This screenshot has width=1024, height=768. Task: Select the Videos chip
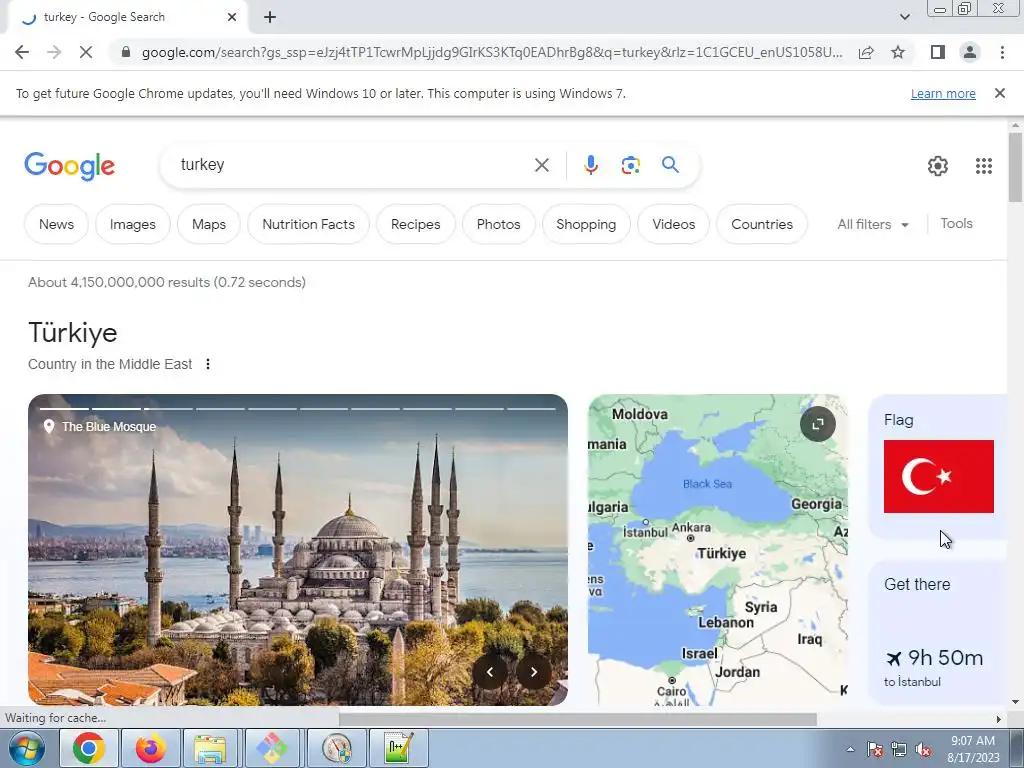[673, 224]
